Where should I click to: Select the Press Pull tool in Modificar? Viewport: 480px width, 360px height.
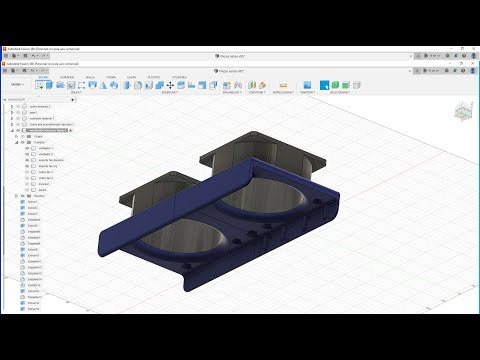[127, 85]
